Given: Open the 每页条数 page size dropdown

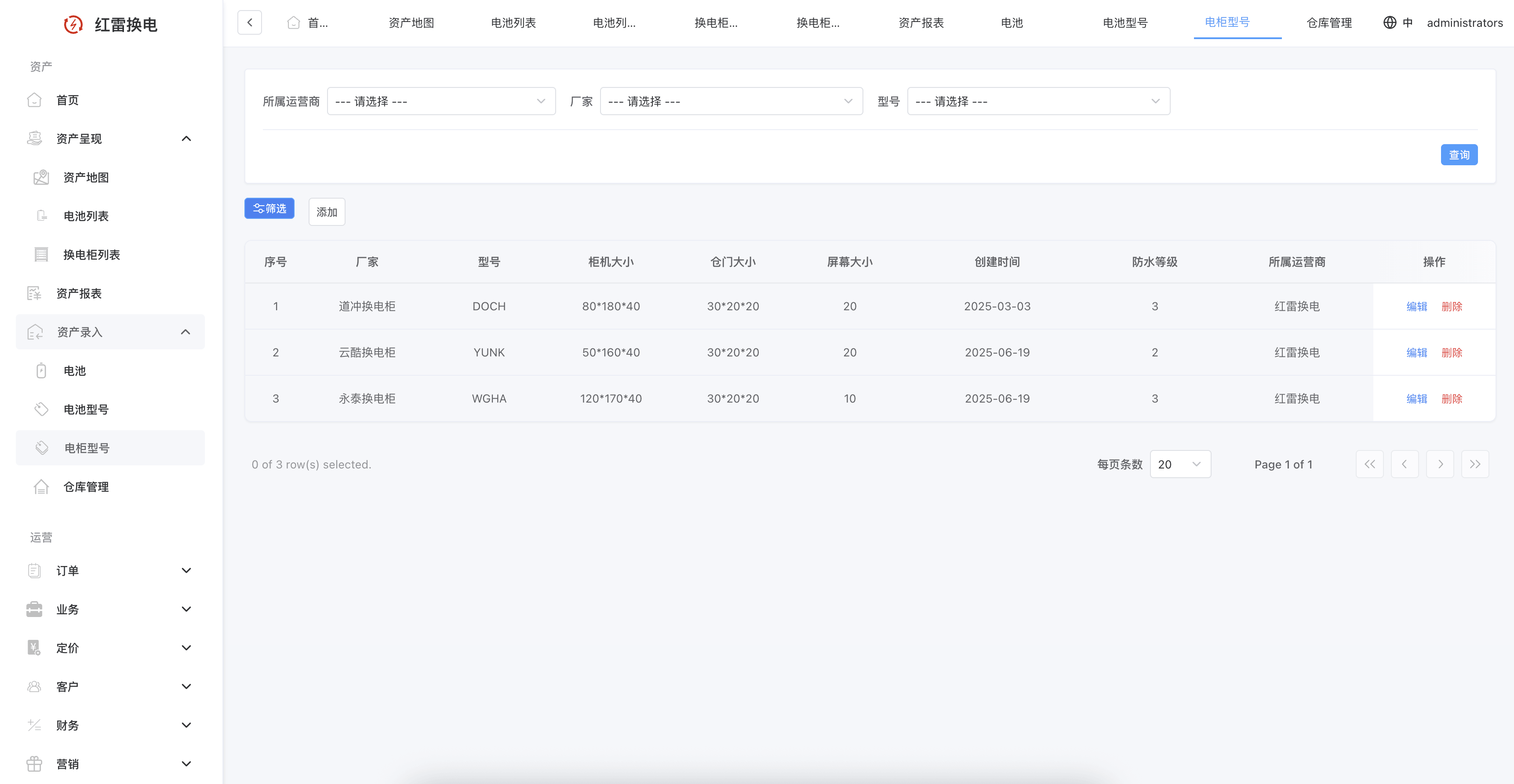Looking at the screenshot, I should [1179, 464].
